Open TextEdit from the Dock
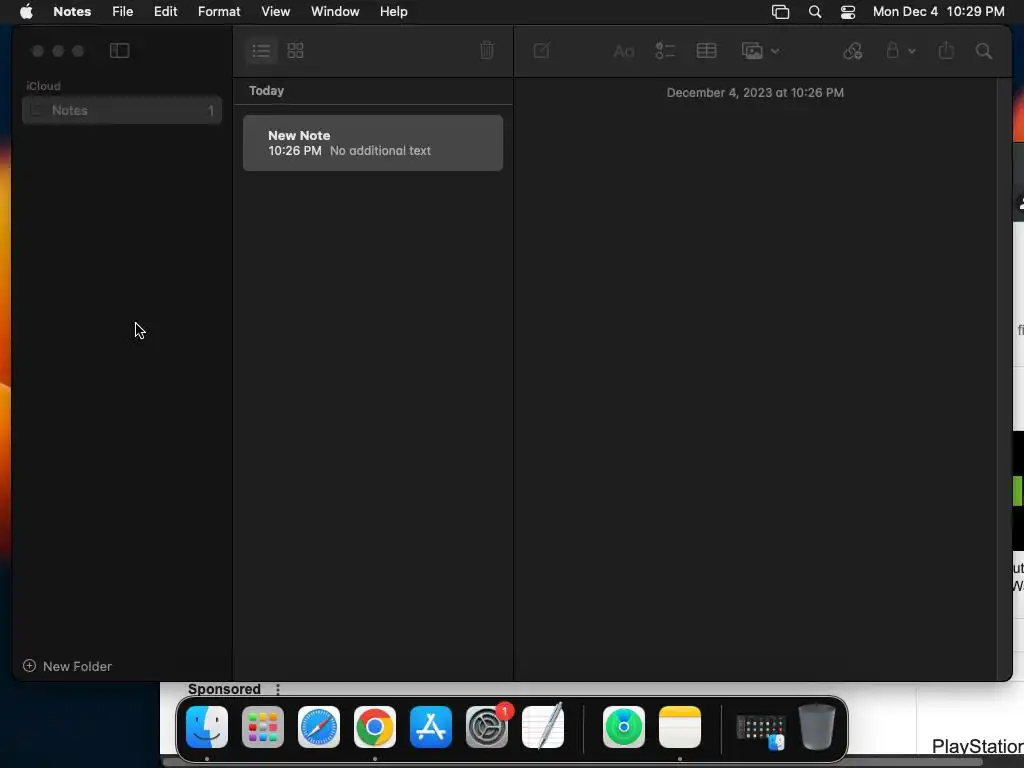The image size is (1024, 768). click(x=543, y=726)
